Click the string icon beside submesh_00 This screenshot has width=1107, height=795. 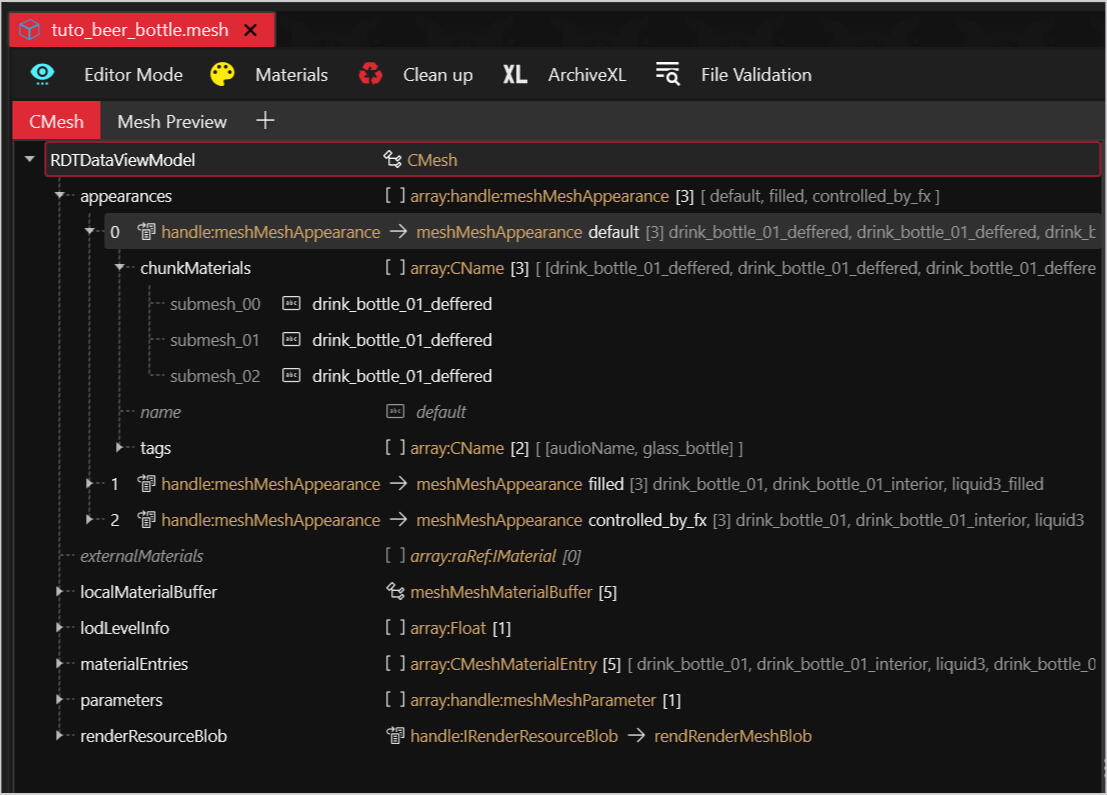[x=291, y=304]
